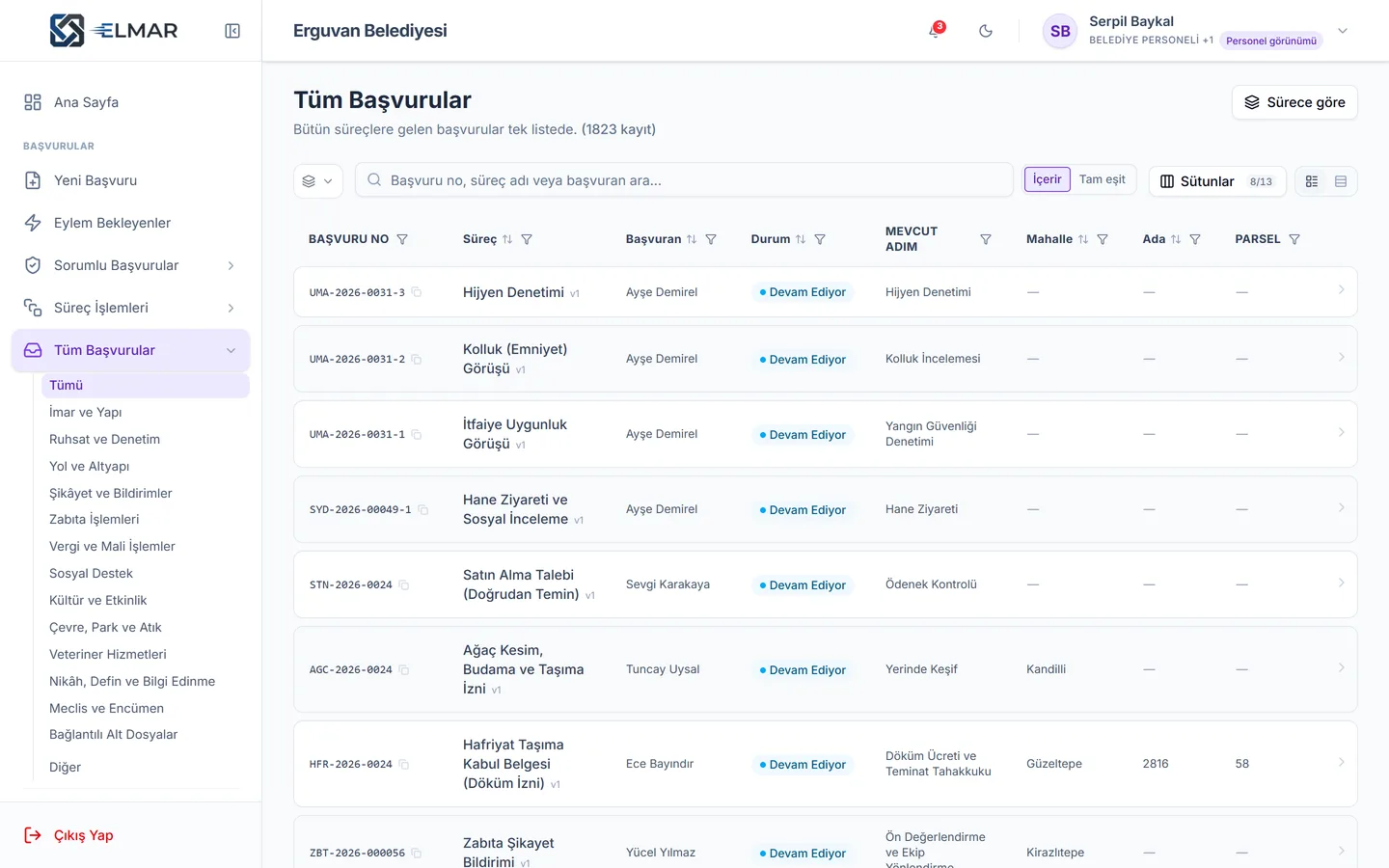Screen dimensions: 1389x868
Task: Open Hijyen Denetimi row chevron
Action: pos(1341,290)
